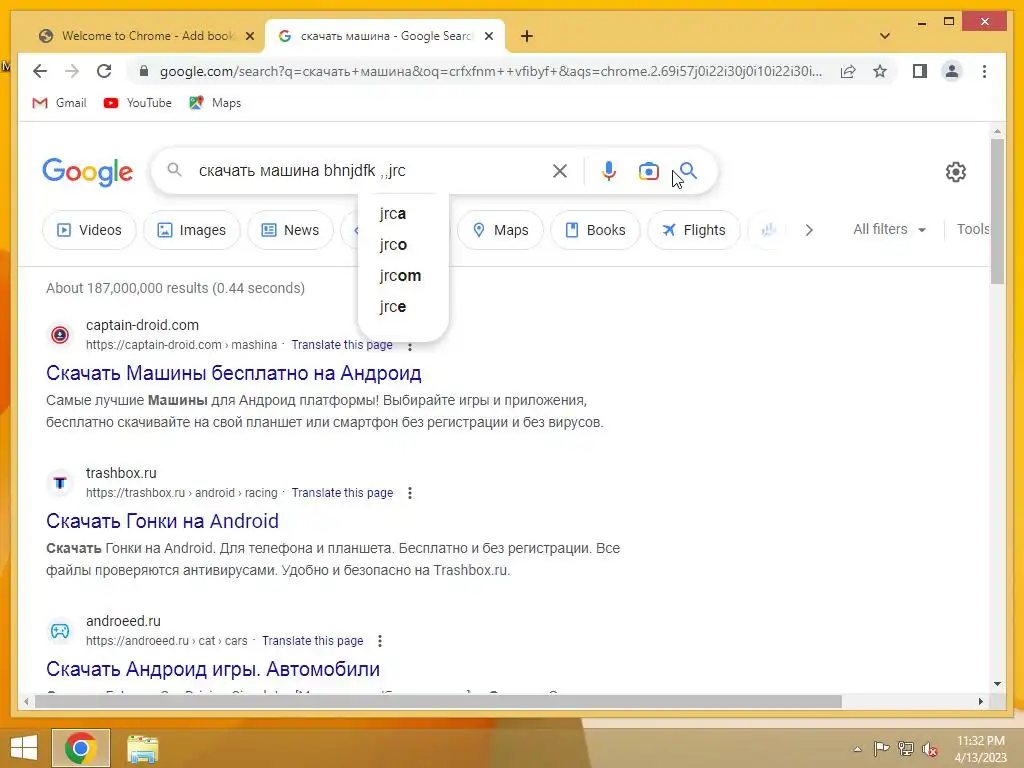Select the jrco suggestion
The width and height of the screenshot is (1024, 768).
click(403, 244)
